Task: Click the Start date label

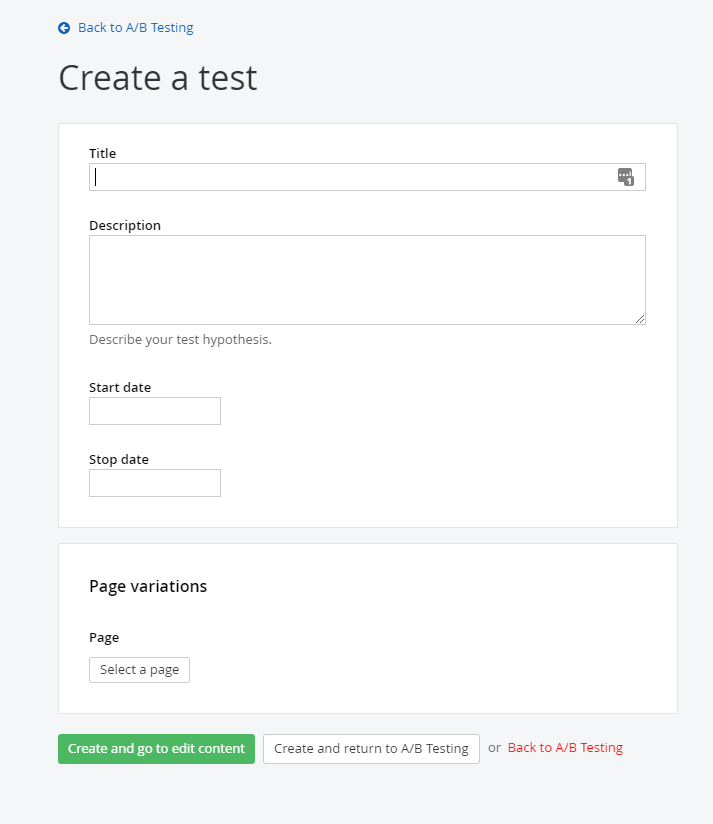Action: click(120, 387)
